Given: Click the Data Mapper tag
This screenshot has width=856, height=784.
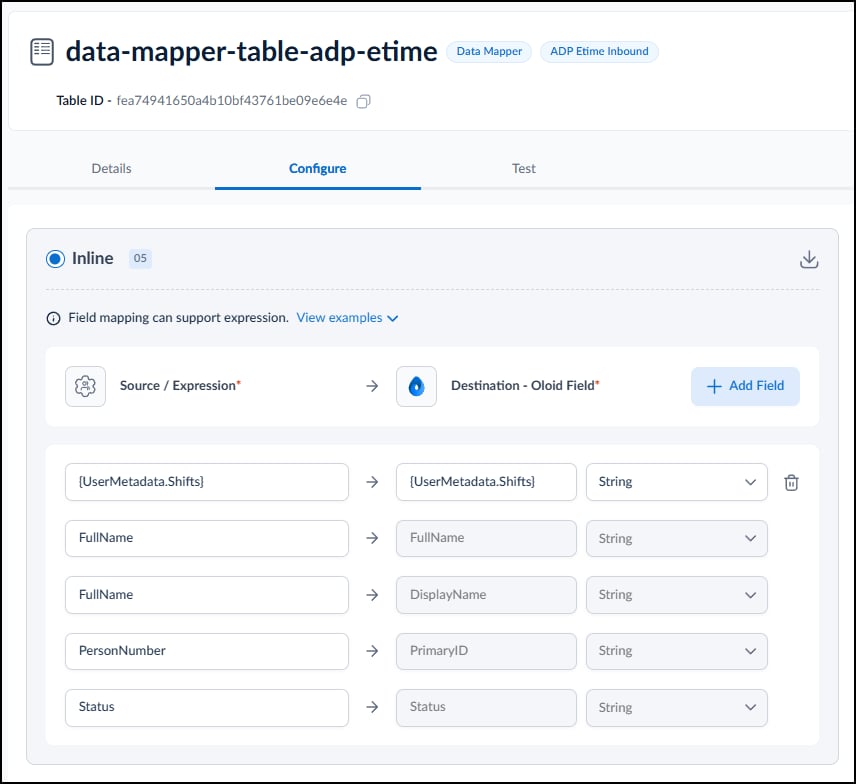Looking at the screenshot, I should [489, 51].
